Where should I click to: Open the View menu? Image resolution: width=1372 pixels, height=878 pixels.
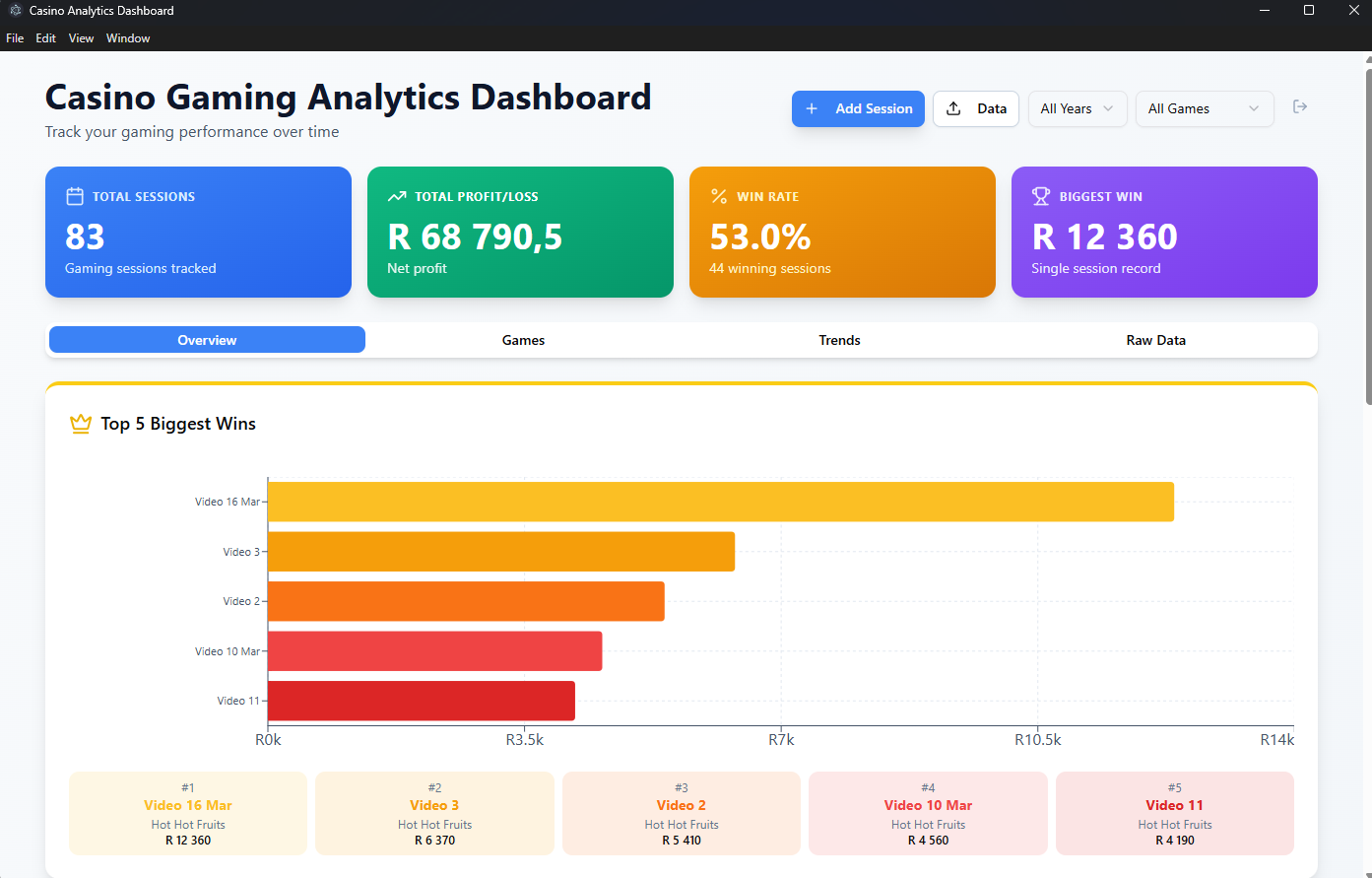point(81,38)
